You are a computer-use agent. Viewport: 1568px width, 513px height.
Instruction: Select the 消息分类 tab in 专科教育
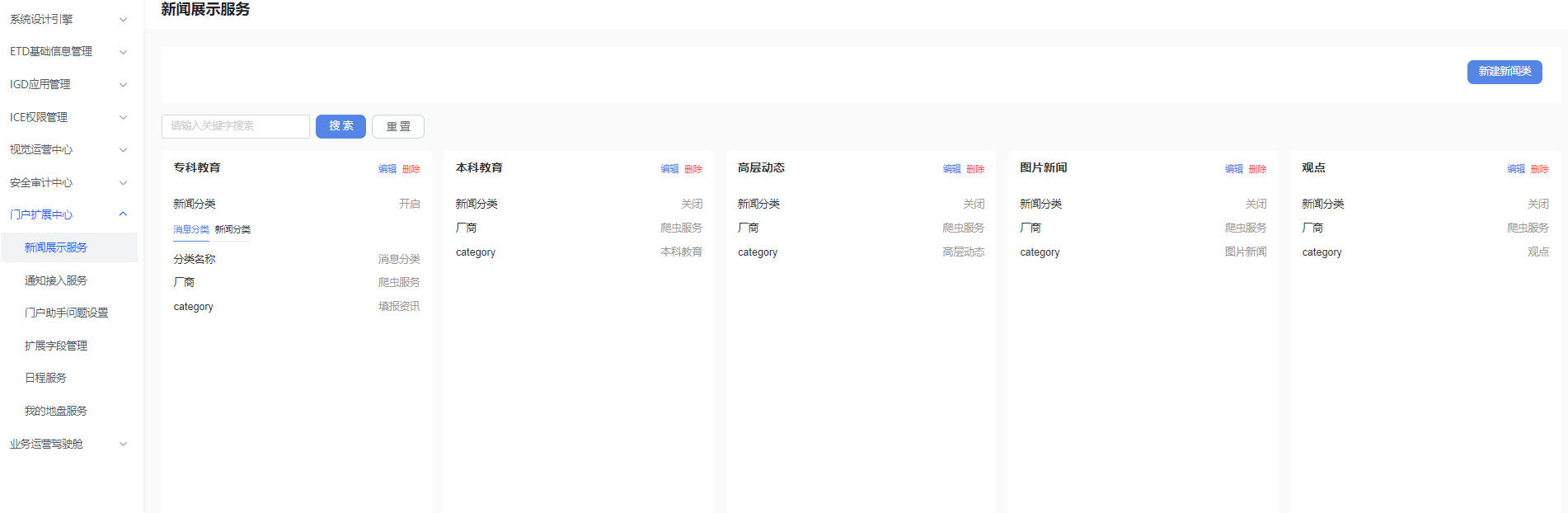click(191, 229)
